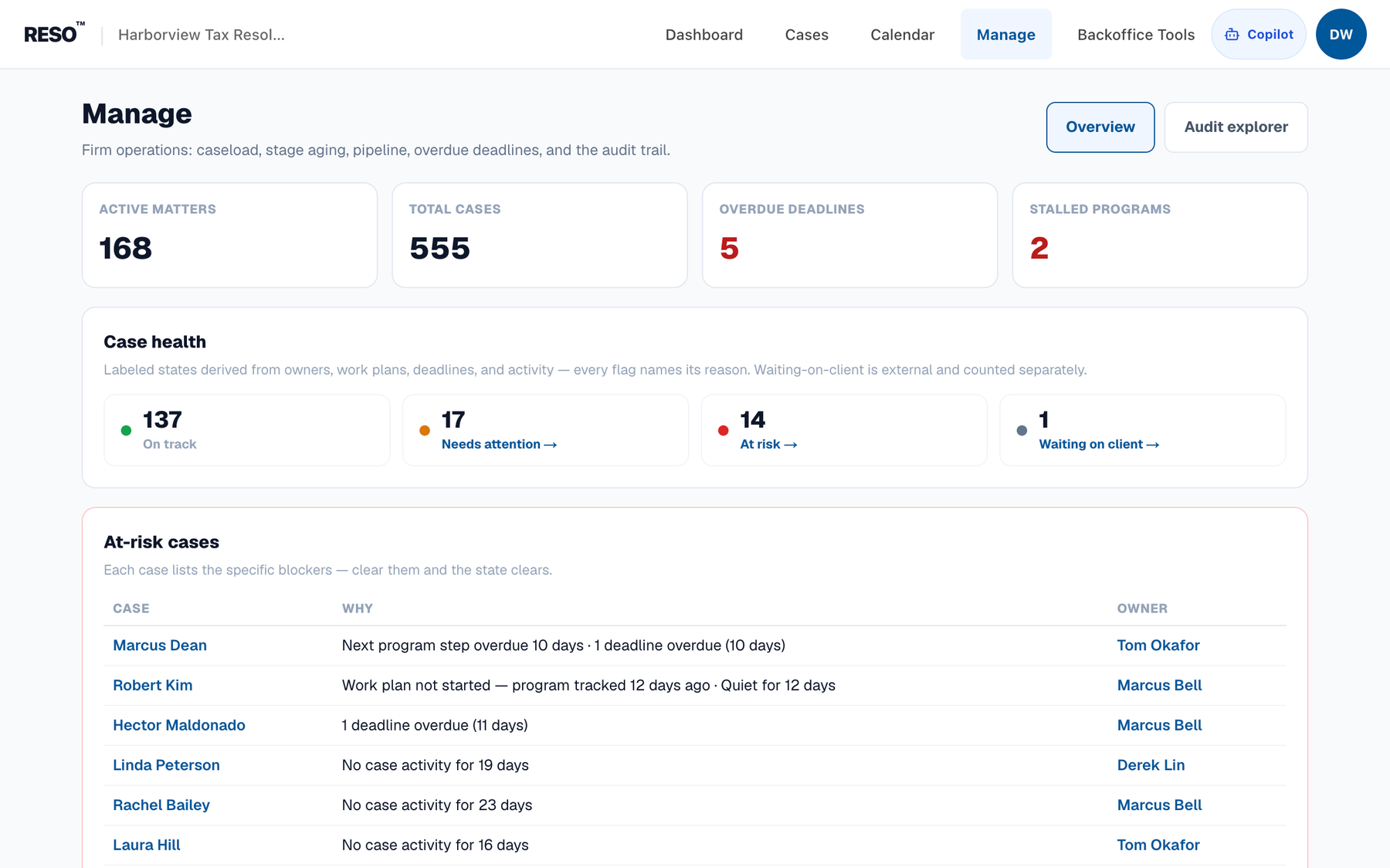This screenshot has width=1390, height=868.
Task: Open the At risk case list
Action: coord(768,444)
